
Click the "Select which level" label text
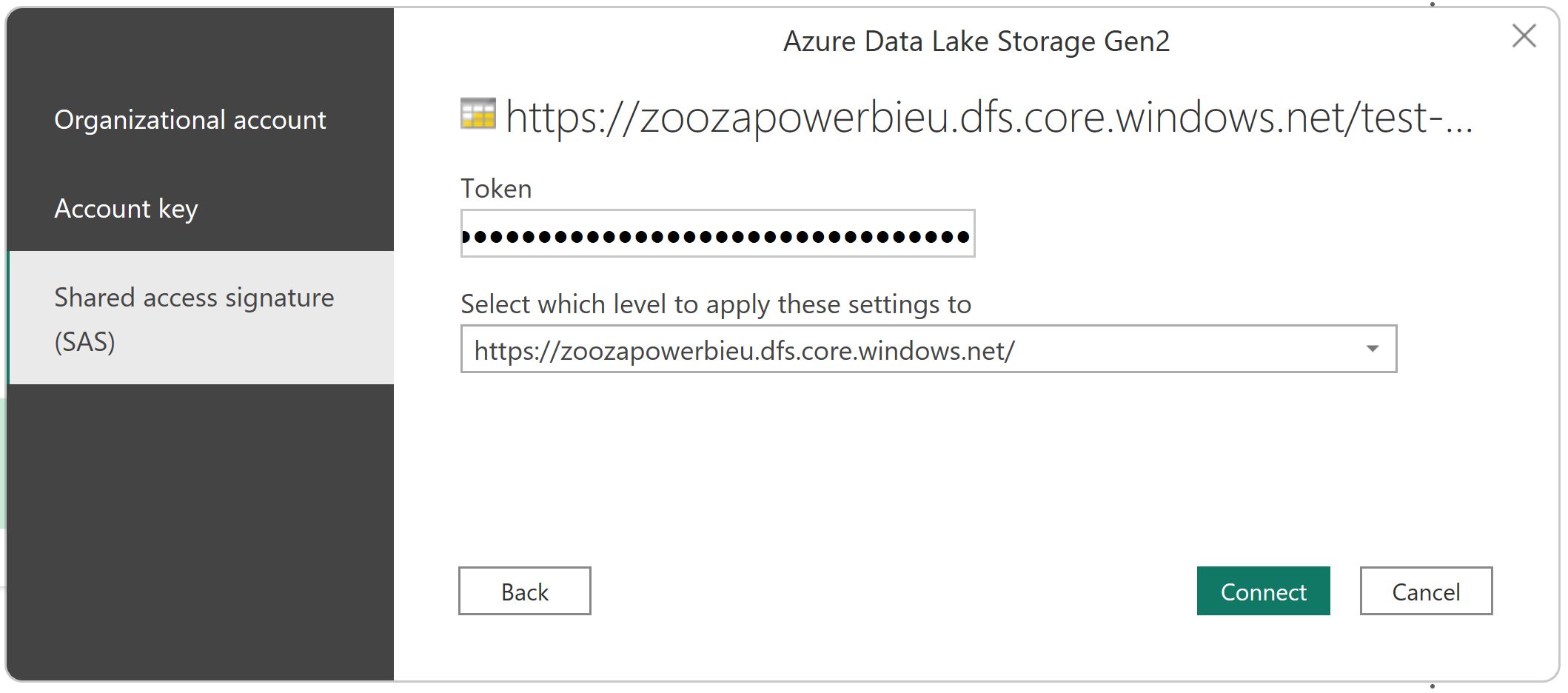pos(716,304)
